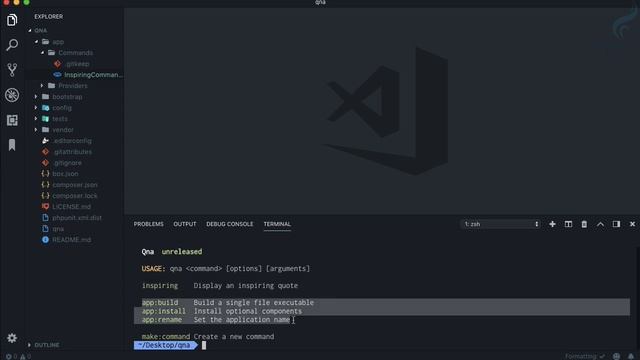Screen dimensions: 640x360
Task: Open the Extensions view
Action: (12, 120)
